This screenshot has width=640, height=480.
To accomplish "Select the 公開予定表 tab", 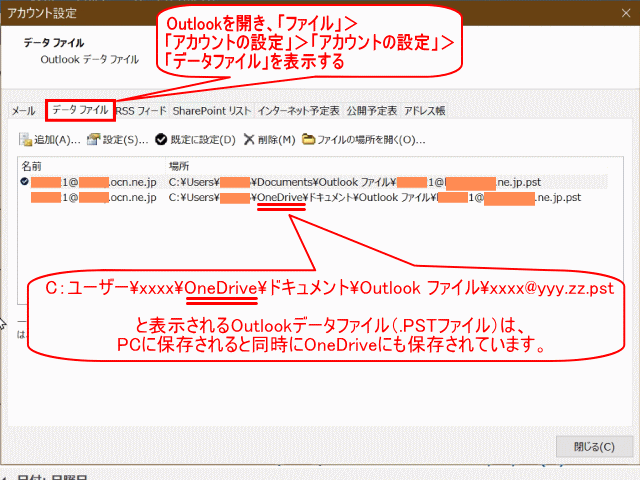I will pos(371,111).
